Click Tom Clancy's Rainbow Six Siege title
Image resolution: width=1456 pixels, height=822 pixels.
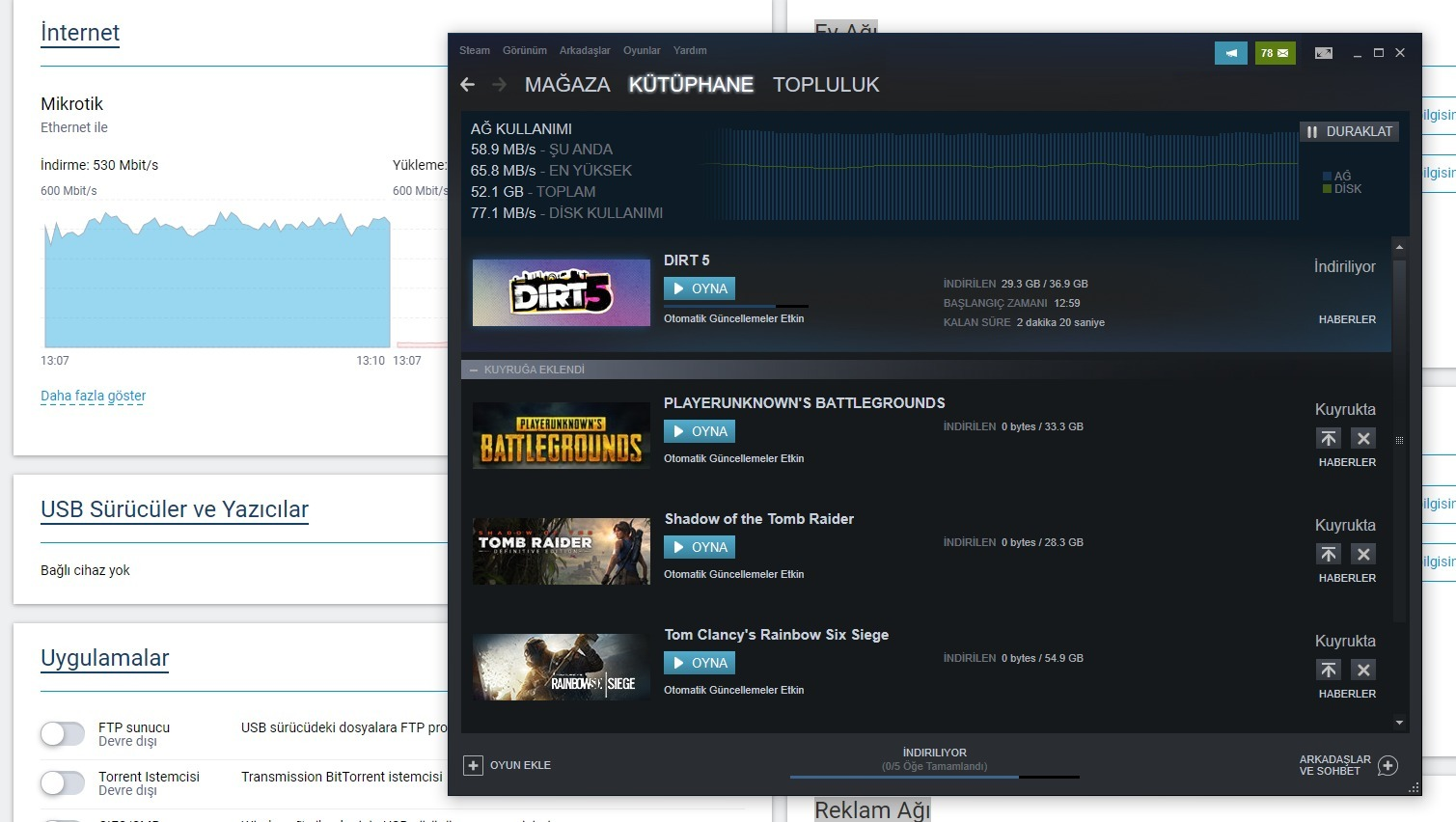(777, 635)
